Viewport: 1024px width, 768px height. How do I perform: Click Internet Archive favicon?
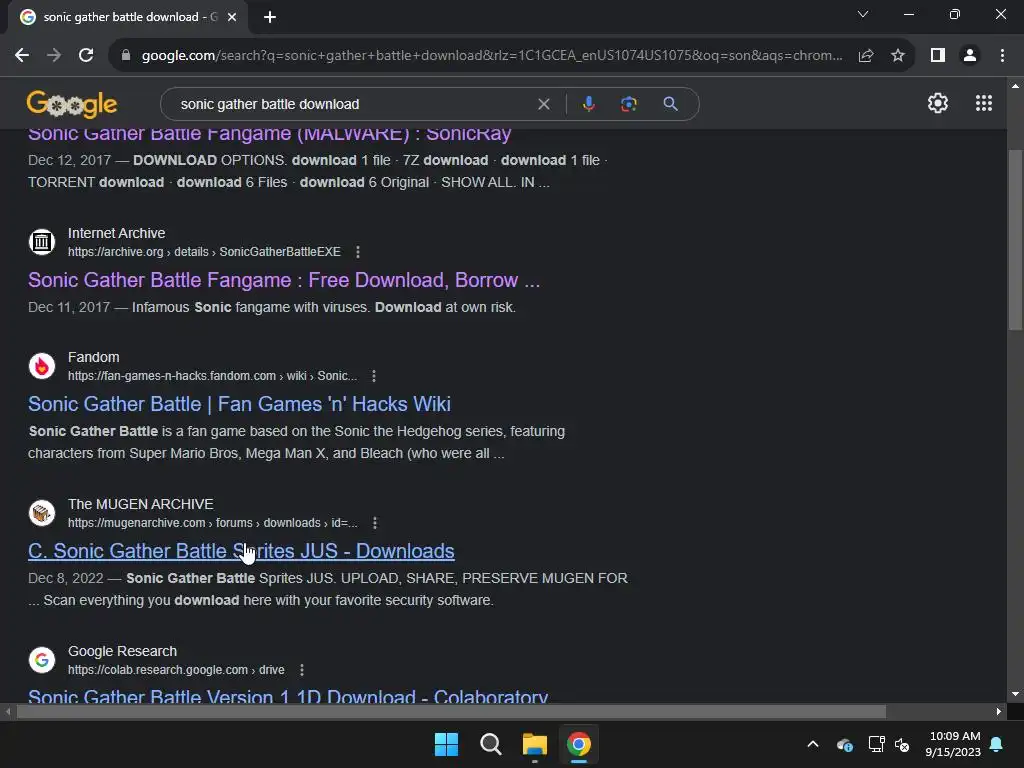click(42, 242)
